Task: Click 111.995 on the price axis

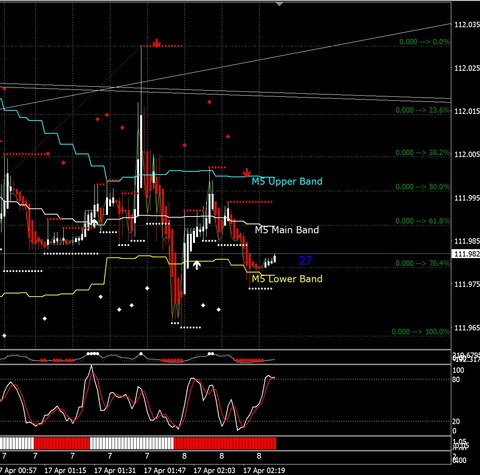Action: click(467, 198)
